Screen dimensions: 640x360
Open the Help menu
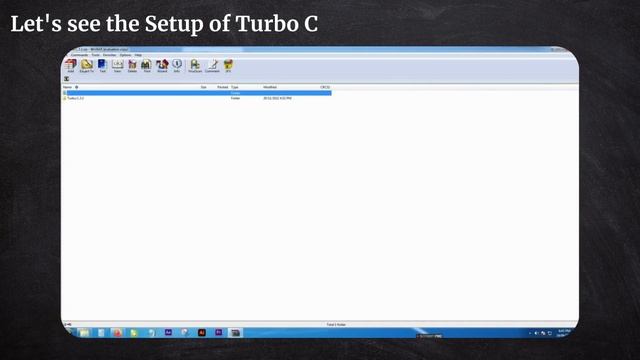click(138, 55)
